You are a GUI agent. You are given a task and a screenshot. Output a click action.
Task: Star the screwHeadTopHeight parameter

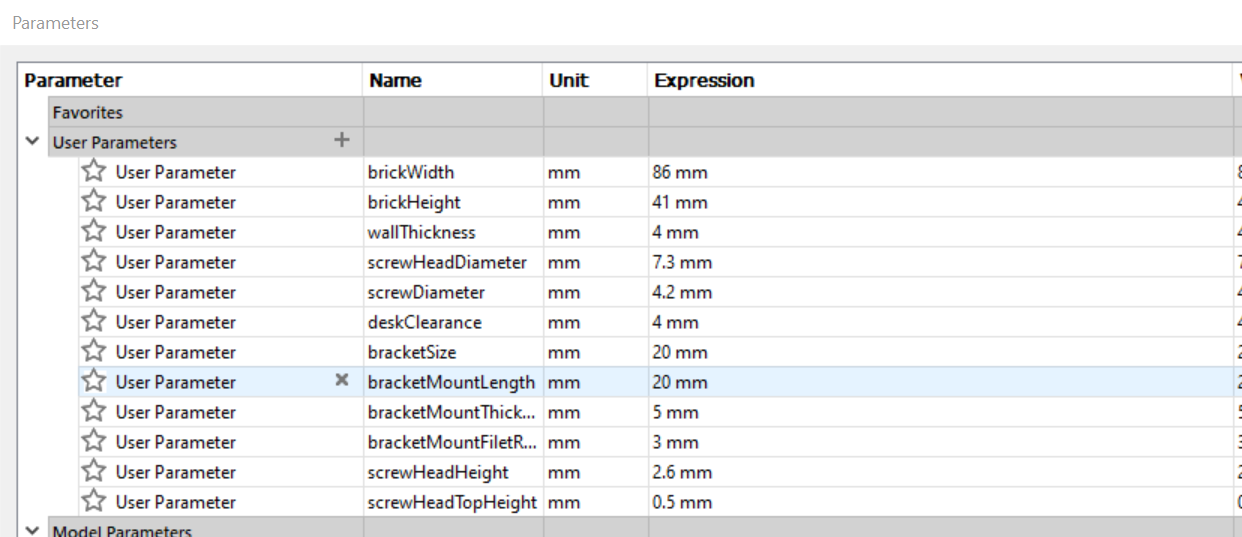tap(94, 501)
